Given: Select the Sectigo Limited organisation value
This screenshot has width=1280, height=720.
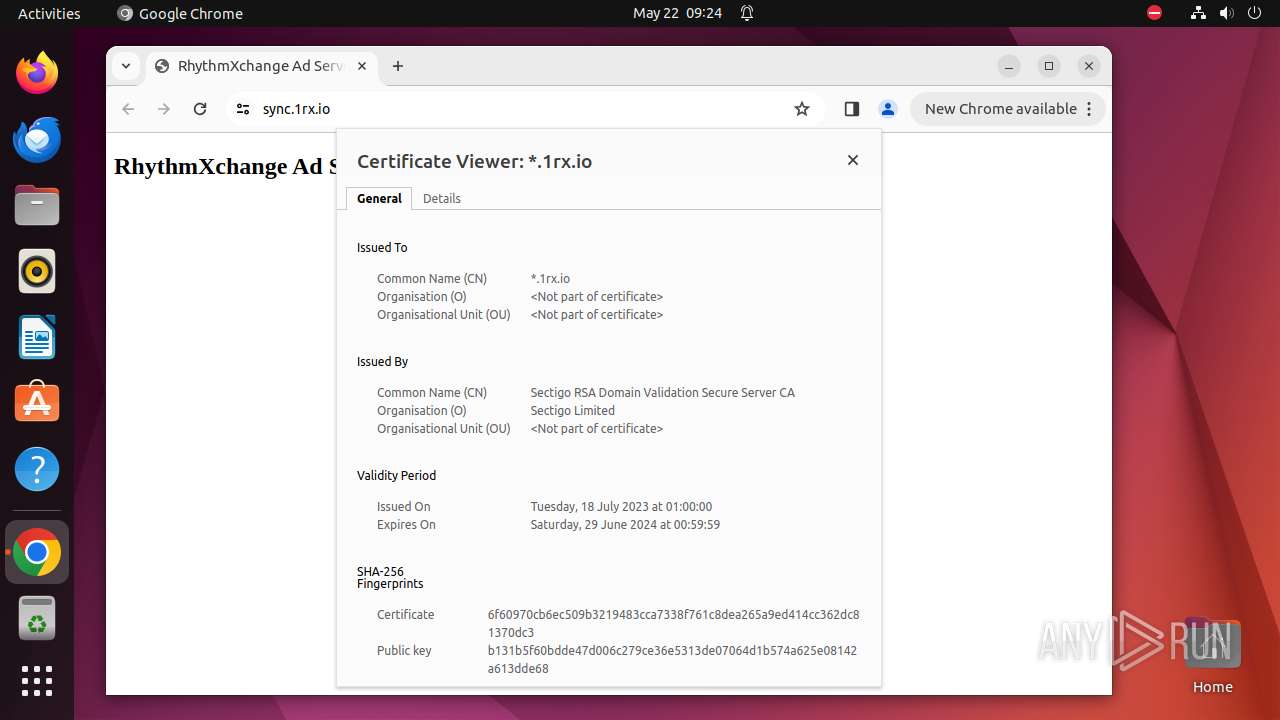Looking at the screenshot, I should click(572, 411).
